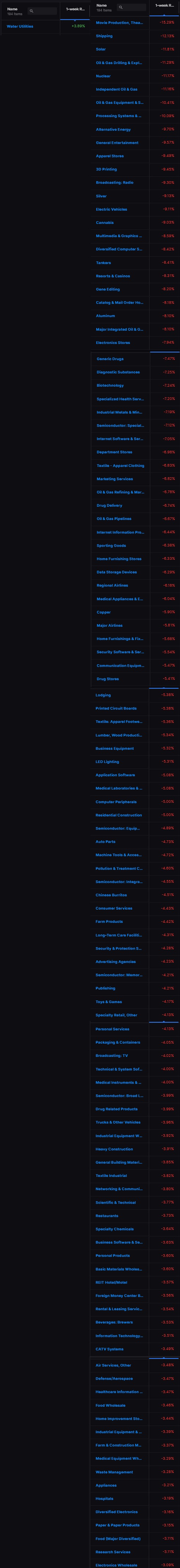This screenshot has height=1568, width=180.
Task: Select the Solar industry row
Action: pyautogui.click(x=135, y=49)
